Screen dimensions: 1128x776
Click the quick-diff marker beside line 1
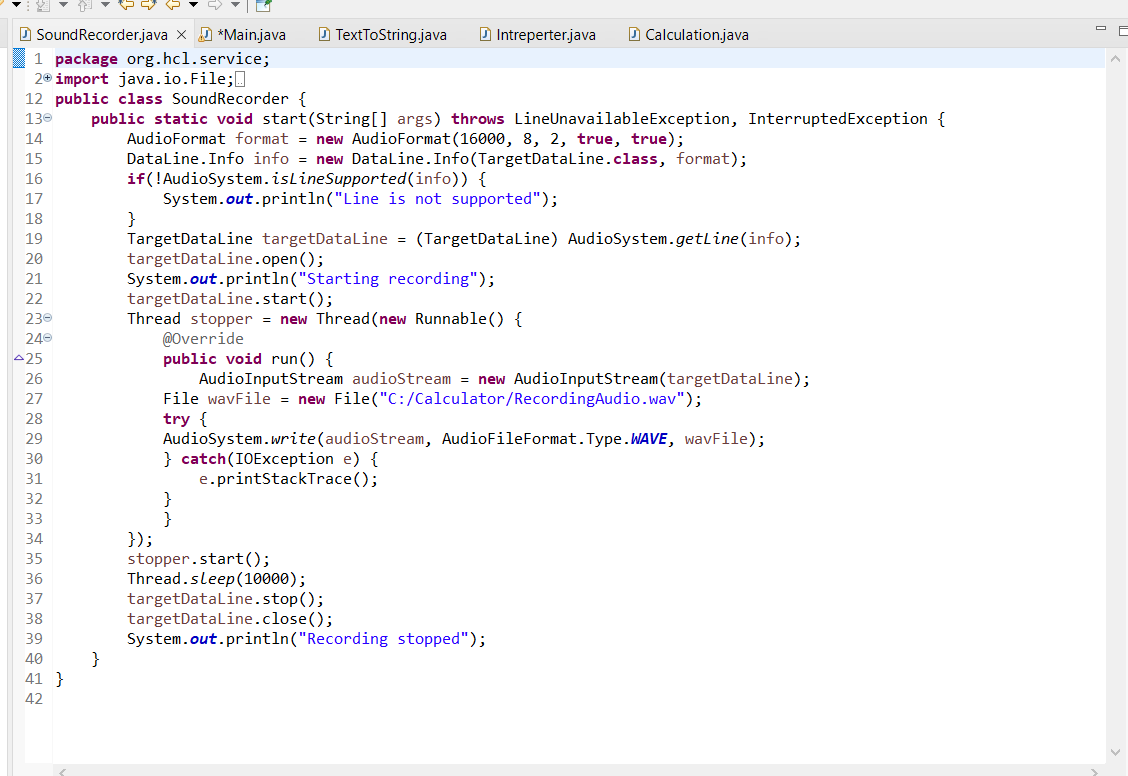click(19, 58)
